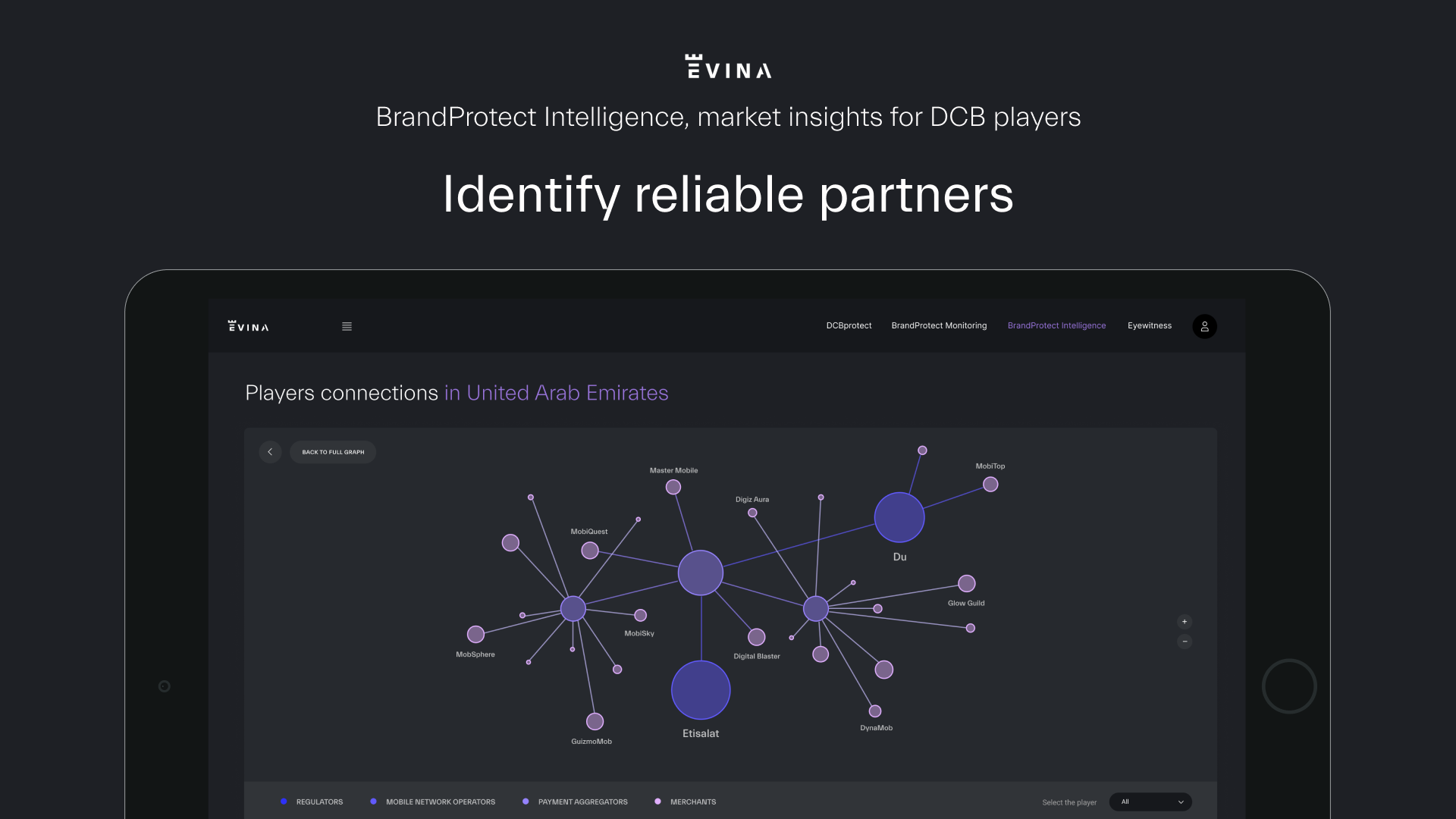Open the hamburger menu icon
Image resolution: width=1456 pixels, height=819 pixels.
tap(347, 327)
